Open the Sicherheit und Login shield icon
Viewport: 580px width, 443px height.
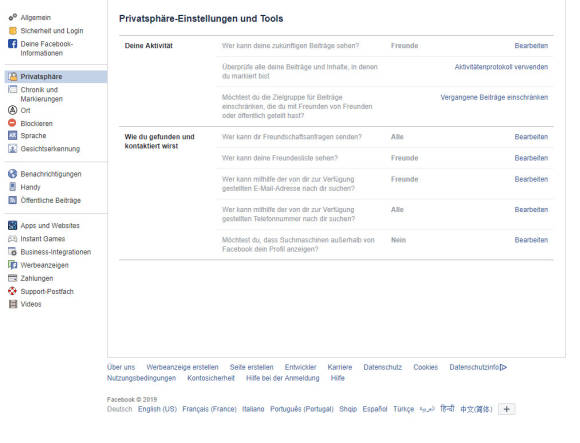[13, 31]
